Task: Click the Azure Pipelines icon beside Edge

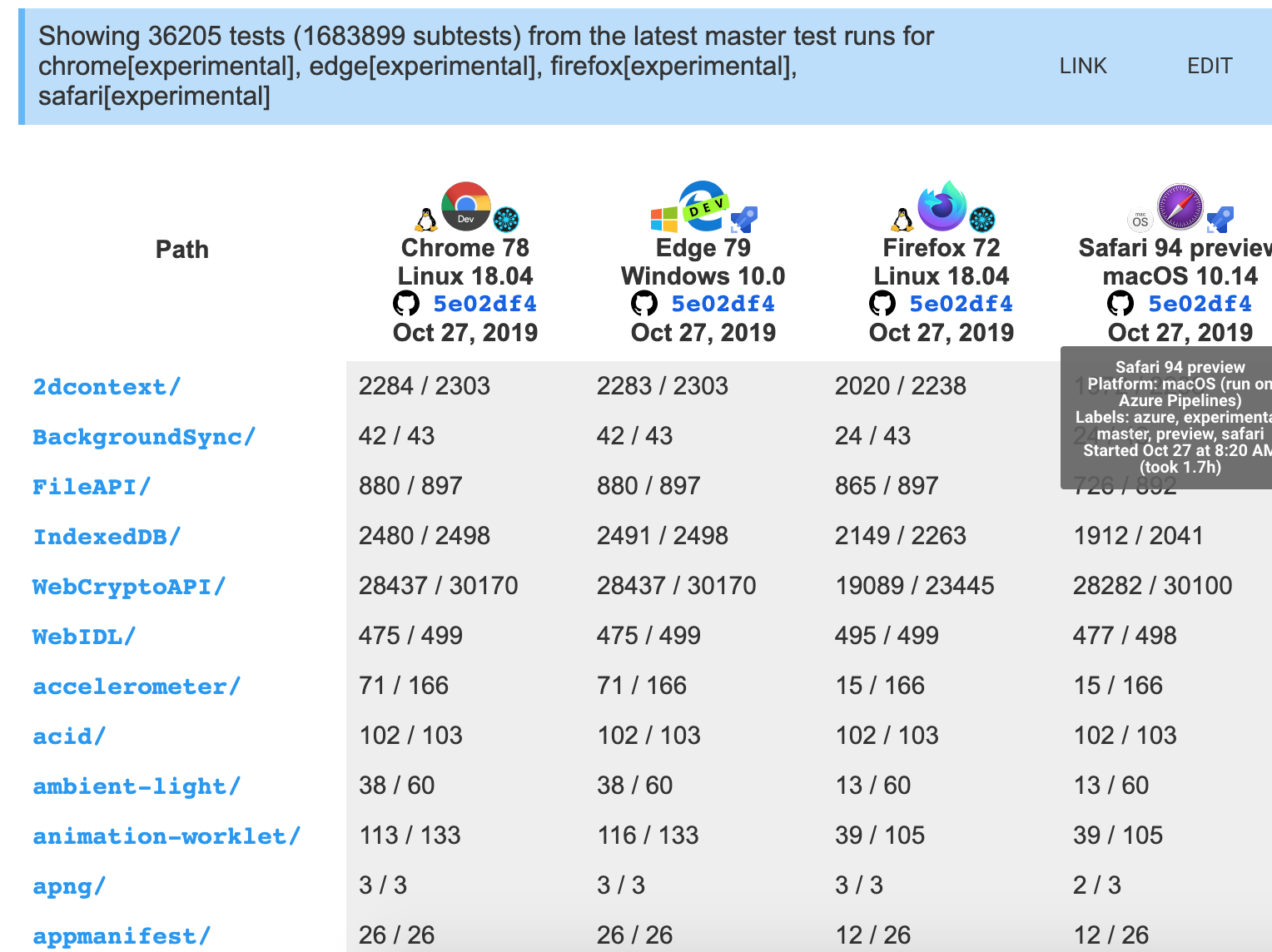Action: click(x=743, y=220)
